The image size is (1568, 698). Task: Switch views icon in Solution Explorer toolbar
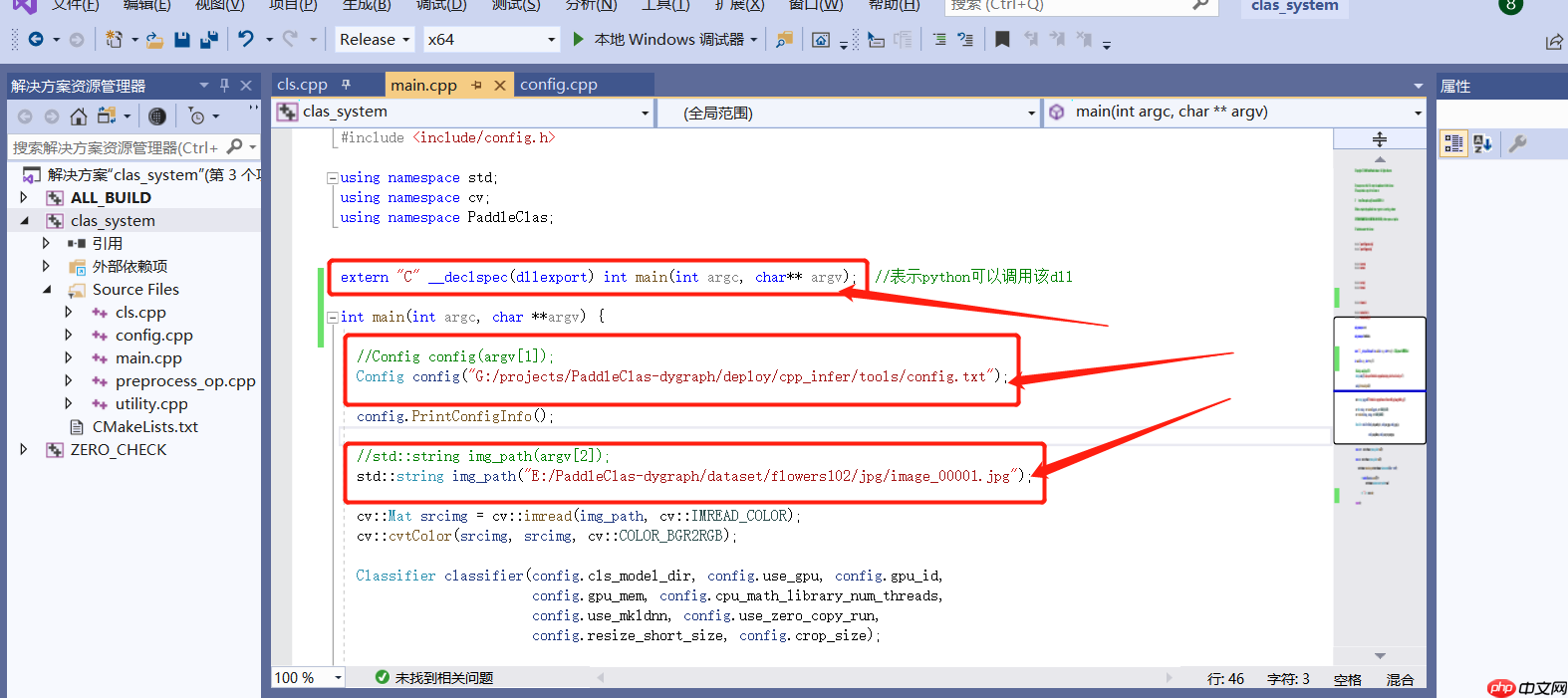coord(107,116)
